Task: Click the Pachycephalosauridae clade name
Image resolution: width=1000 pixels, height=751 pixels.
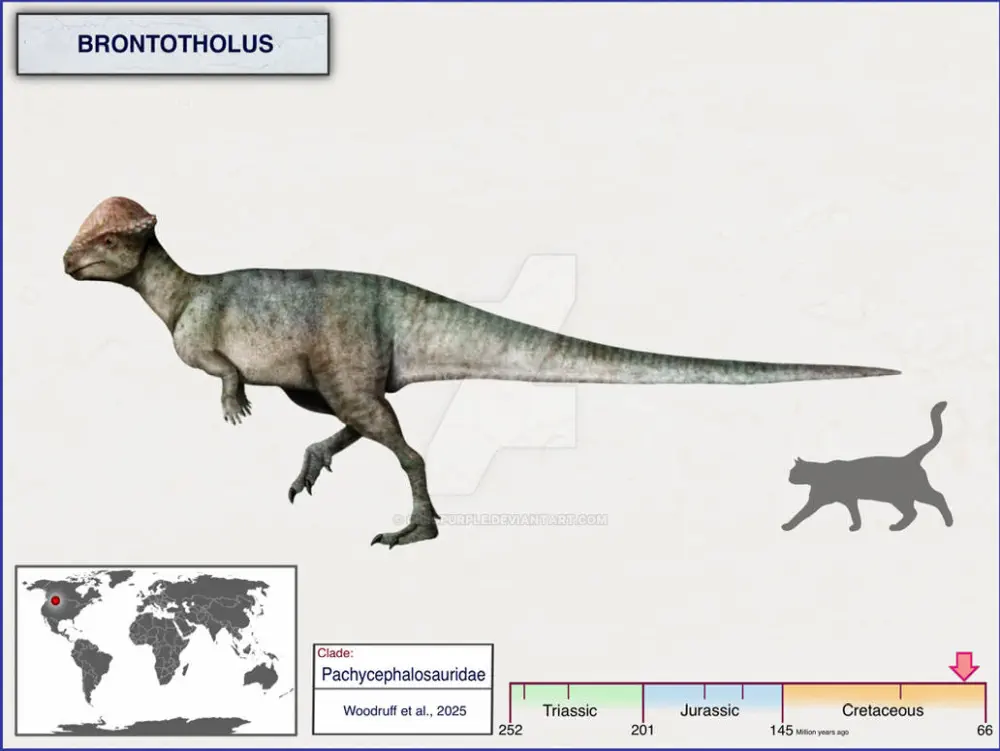Action: coord(403,675)
